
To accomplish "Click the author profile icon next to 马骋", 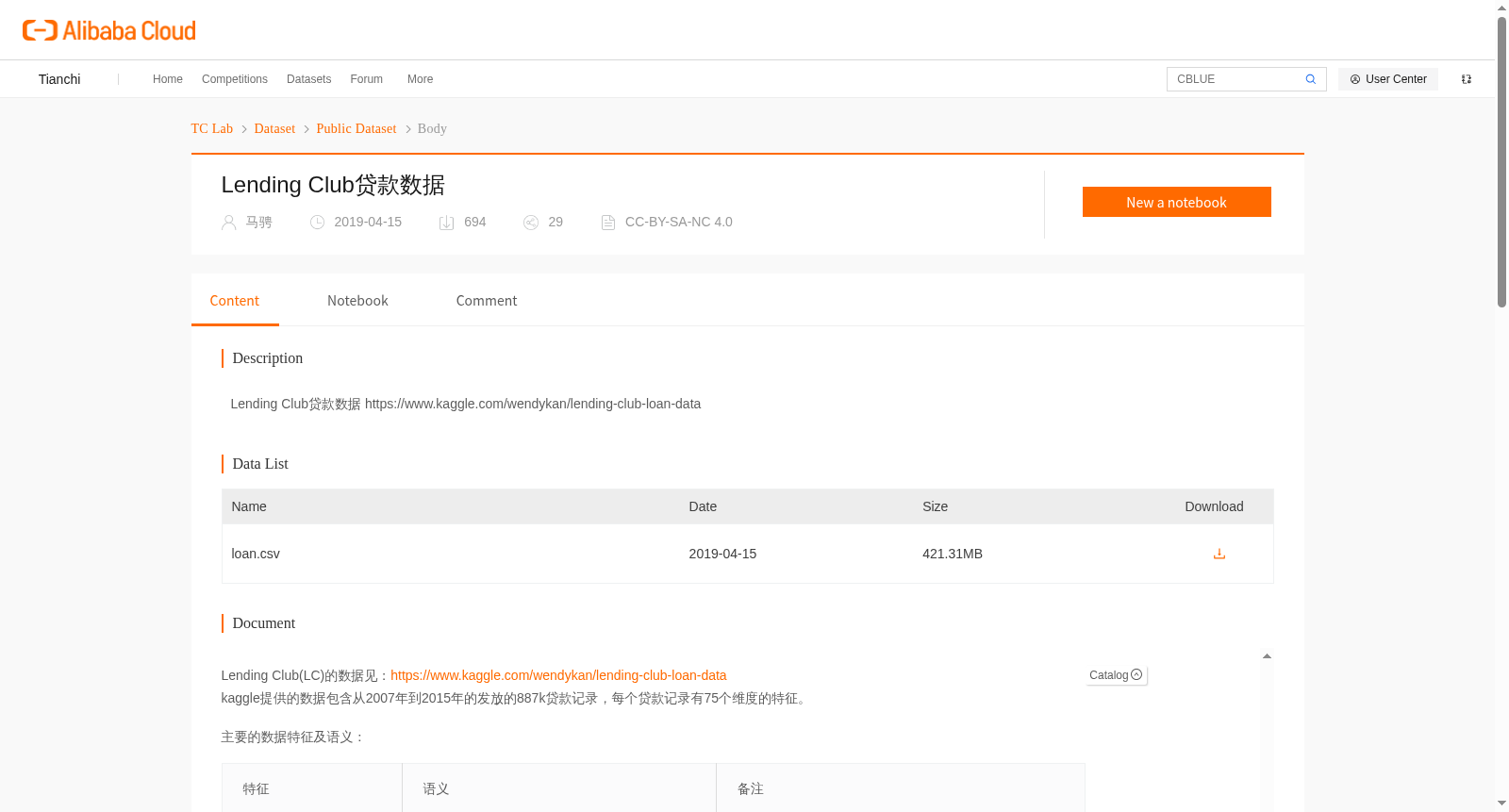I will point(228,223).
